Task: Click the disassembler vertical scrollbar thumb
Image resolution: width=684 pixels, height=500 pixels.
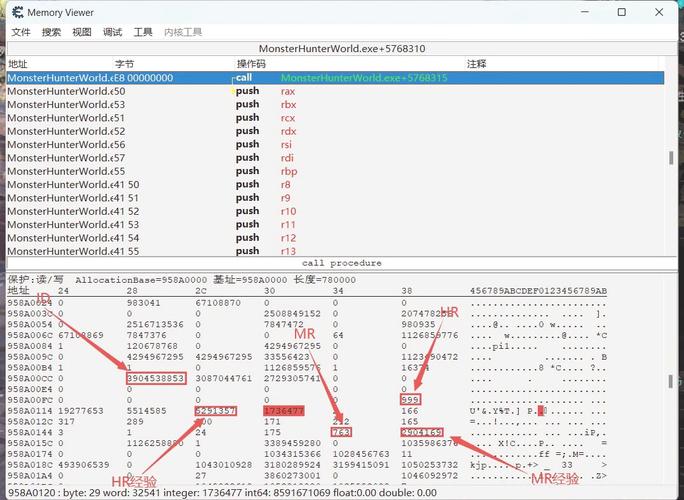Action: [671, 158]
